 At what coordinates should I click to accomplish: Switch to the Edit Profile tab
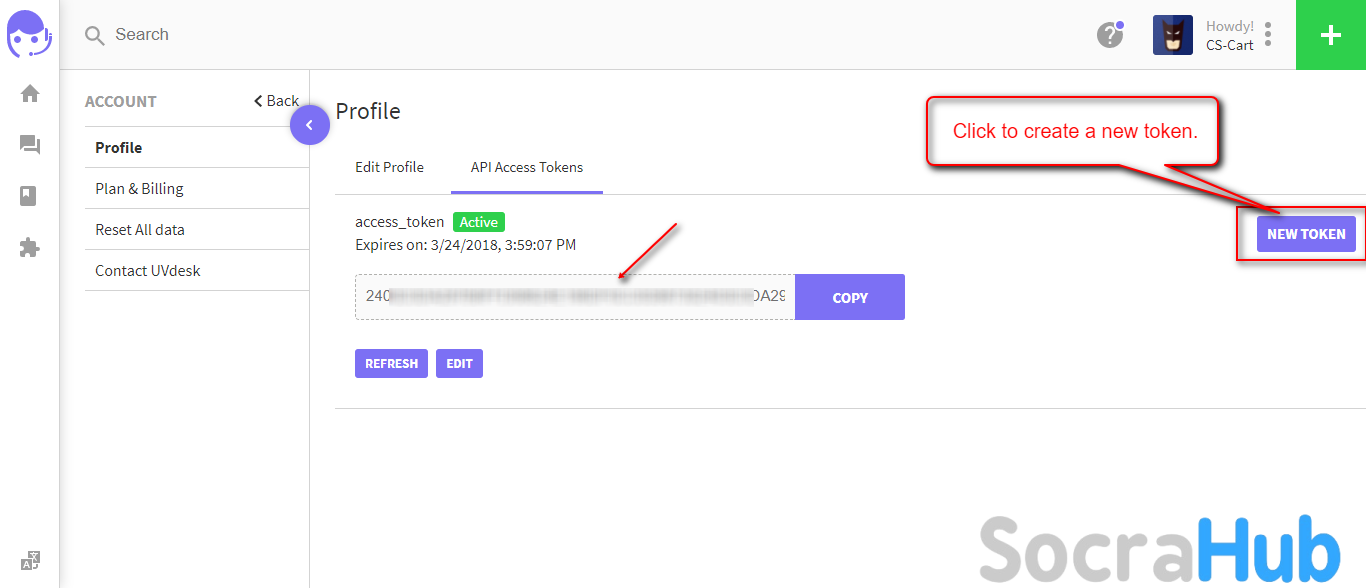click(389, 167)
